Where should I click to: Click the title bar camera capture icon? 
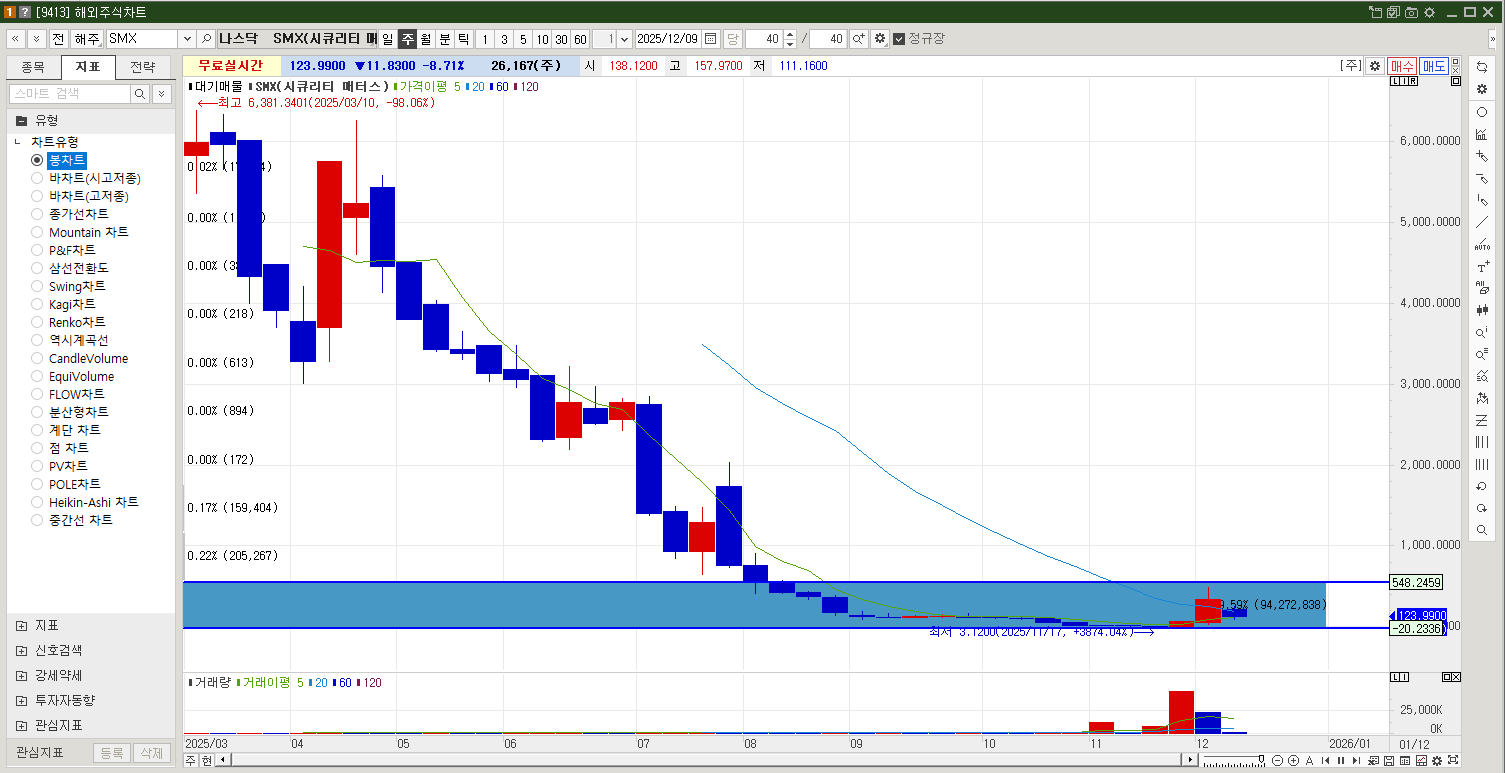1411,12
